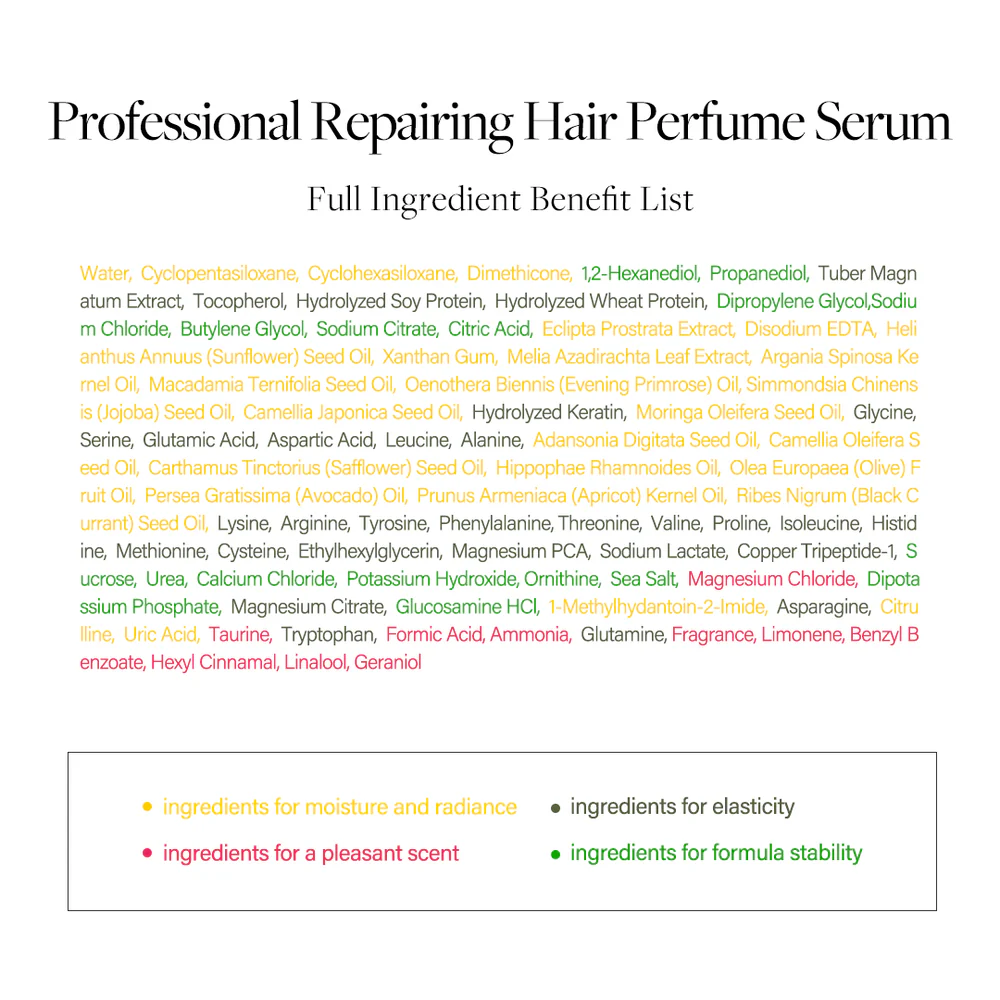
Task: Toggle the ingredients for formula stability legend entry
Action: pos(712,853)
